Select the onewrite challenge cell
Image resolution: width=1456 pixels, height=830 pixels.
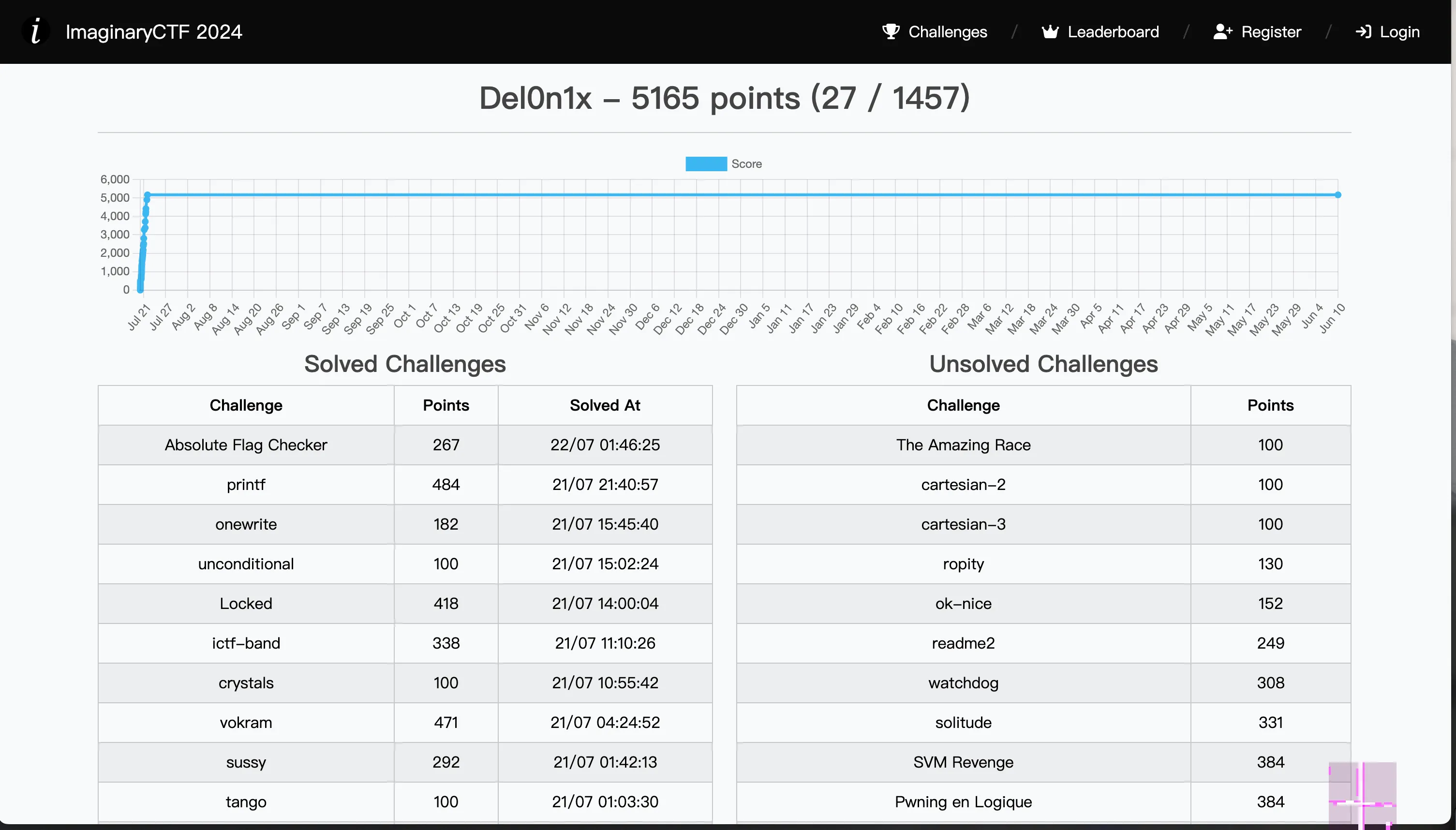(246, 524)
